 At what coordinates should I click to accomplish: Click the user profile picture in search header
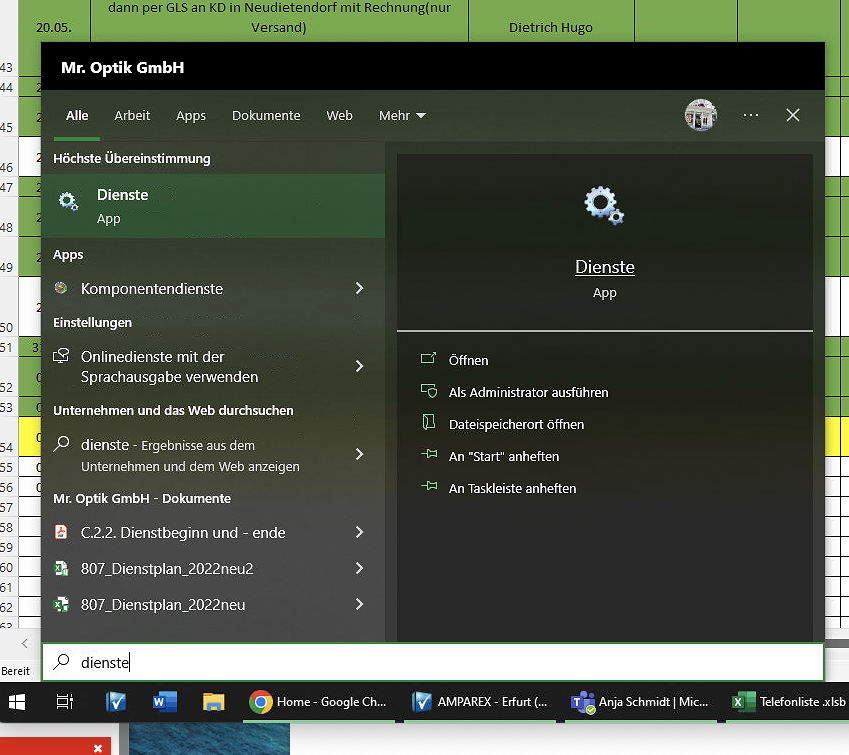701,115
